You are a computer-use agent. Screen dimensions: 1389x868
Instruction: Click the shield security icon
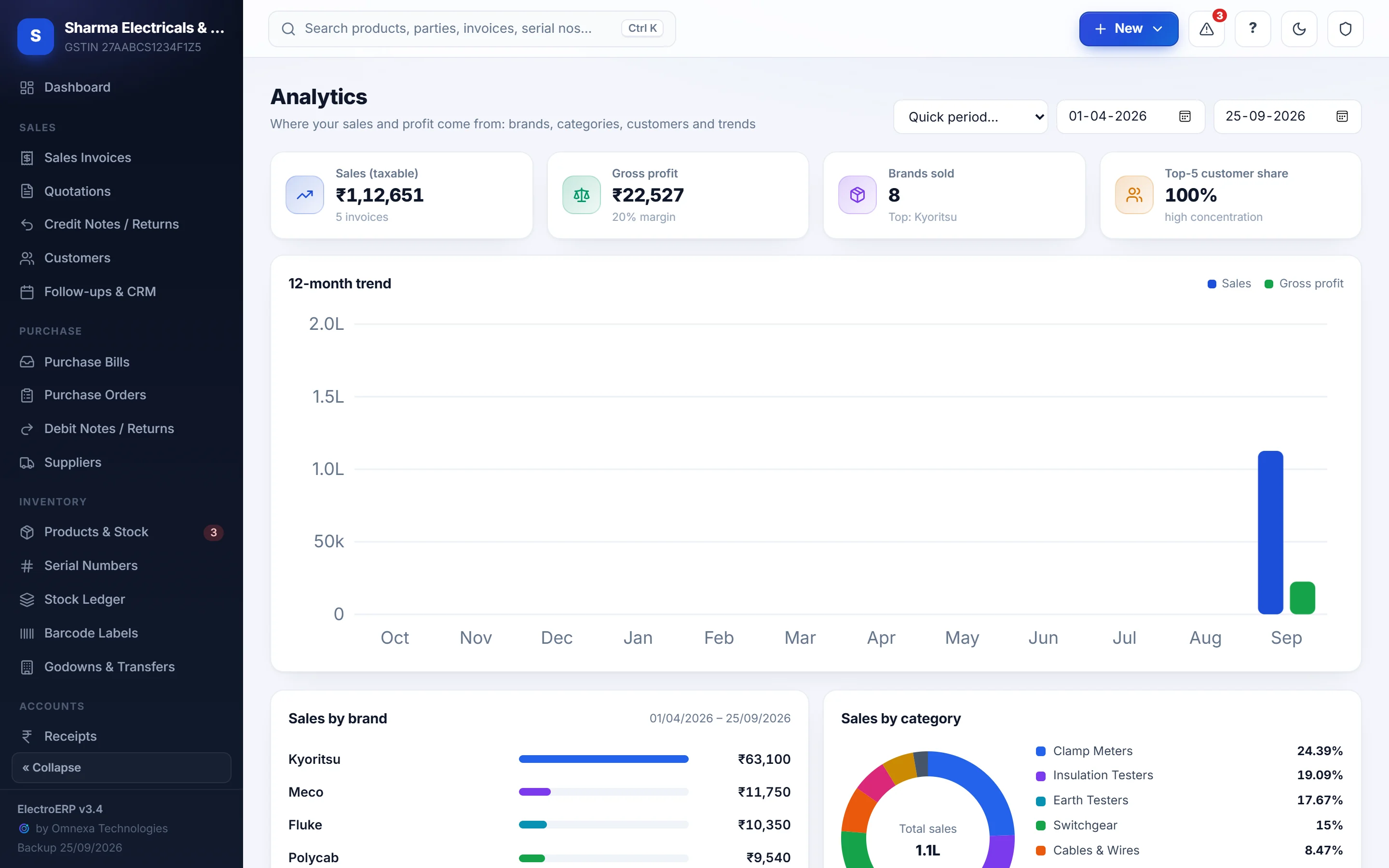(1346, 29)
